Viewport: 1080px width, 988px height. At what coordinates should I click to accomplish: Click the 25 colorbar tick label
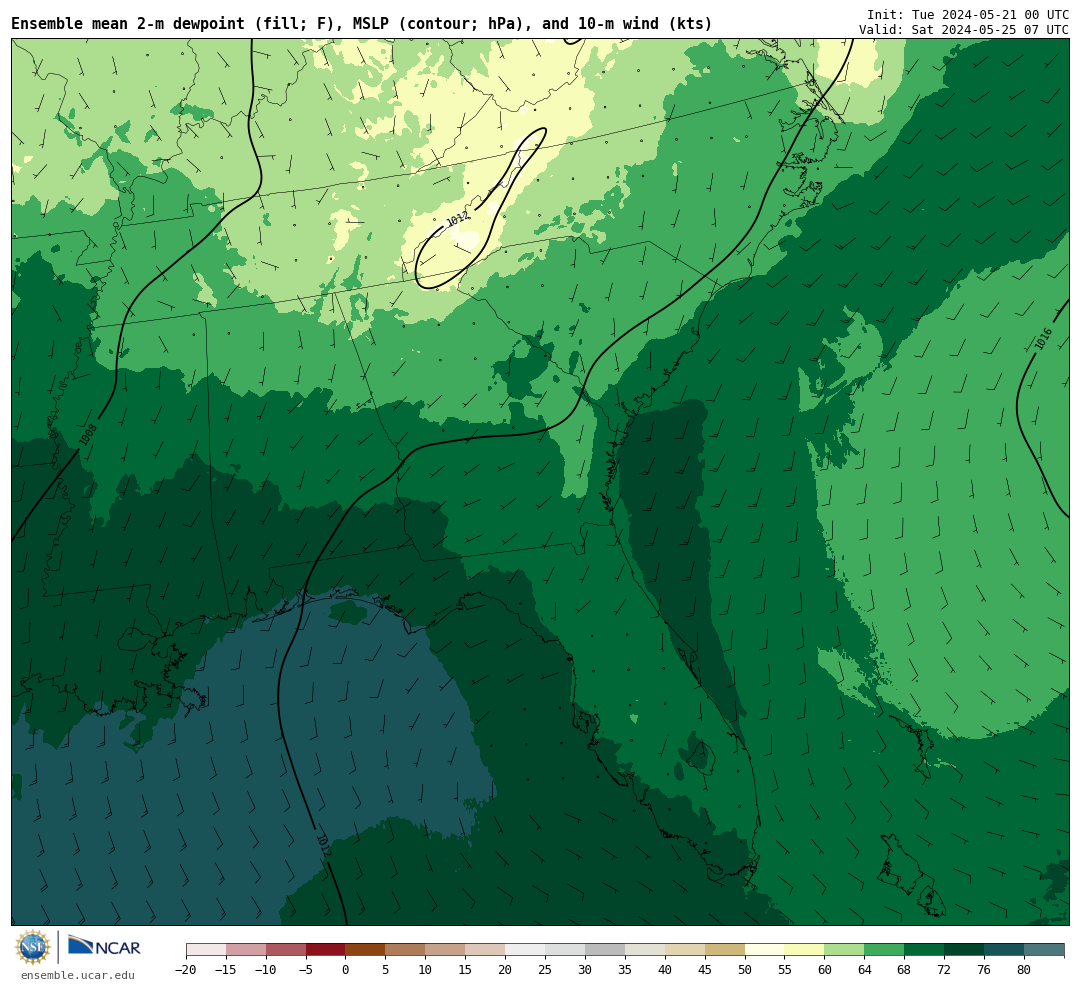click(546, 970)
